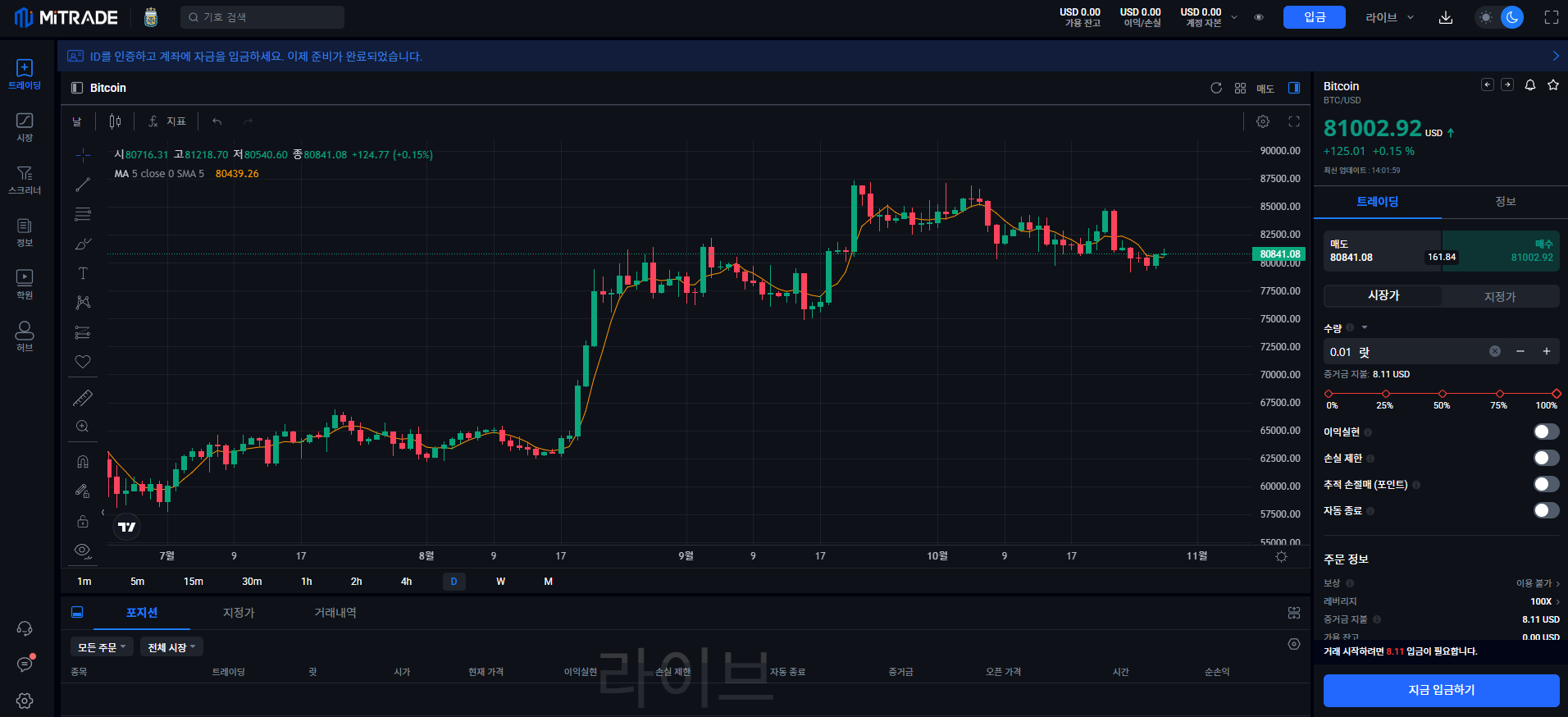Switch to dark mode moon toggle
Screen dimensions: 1568x717
click(x=1511, y=17)
